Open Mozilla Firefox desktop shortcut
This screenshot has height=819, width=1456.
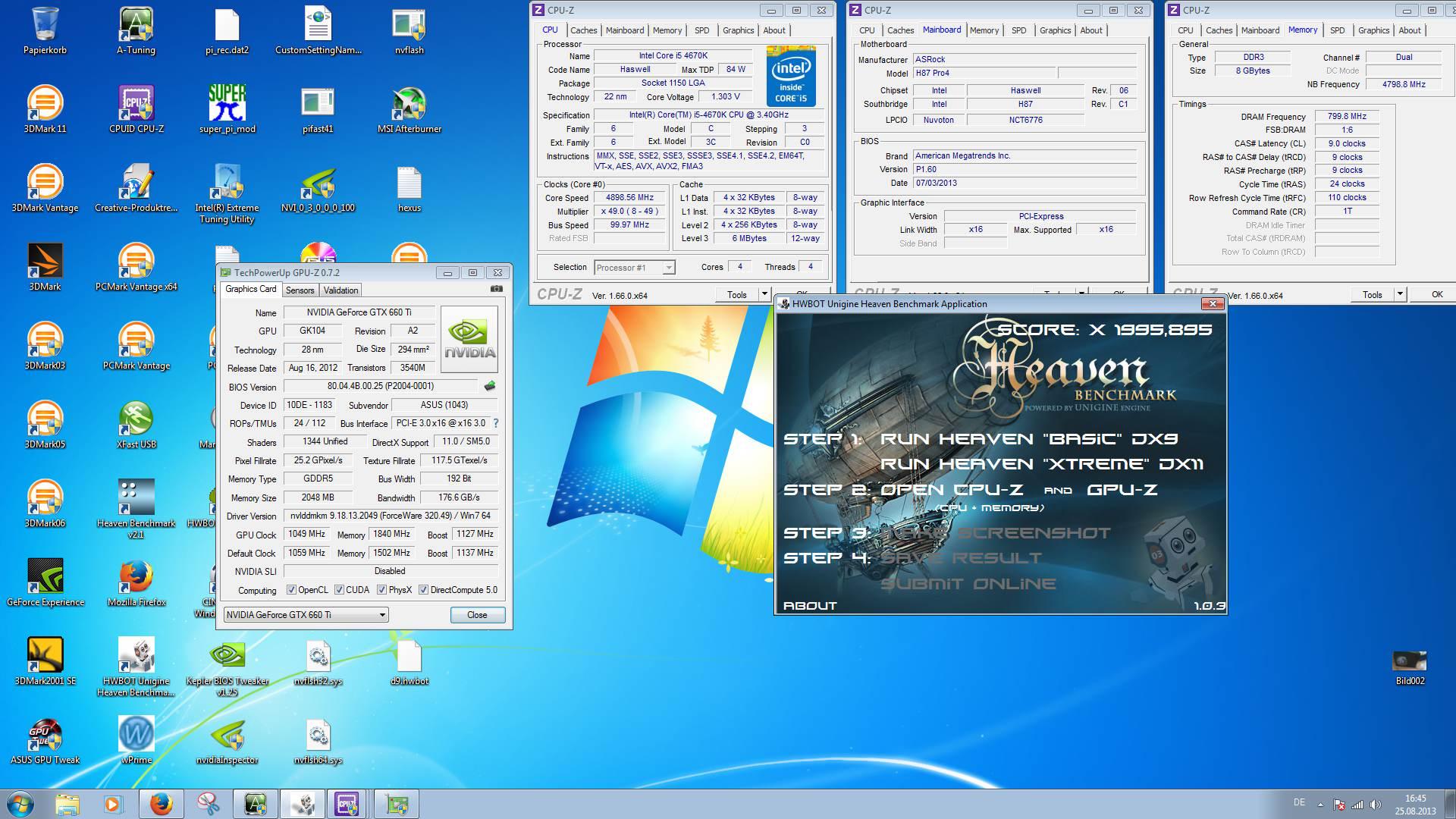136,582
